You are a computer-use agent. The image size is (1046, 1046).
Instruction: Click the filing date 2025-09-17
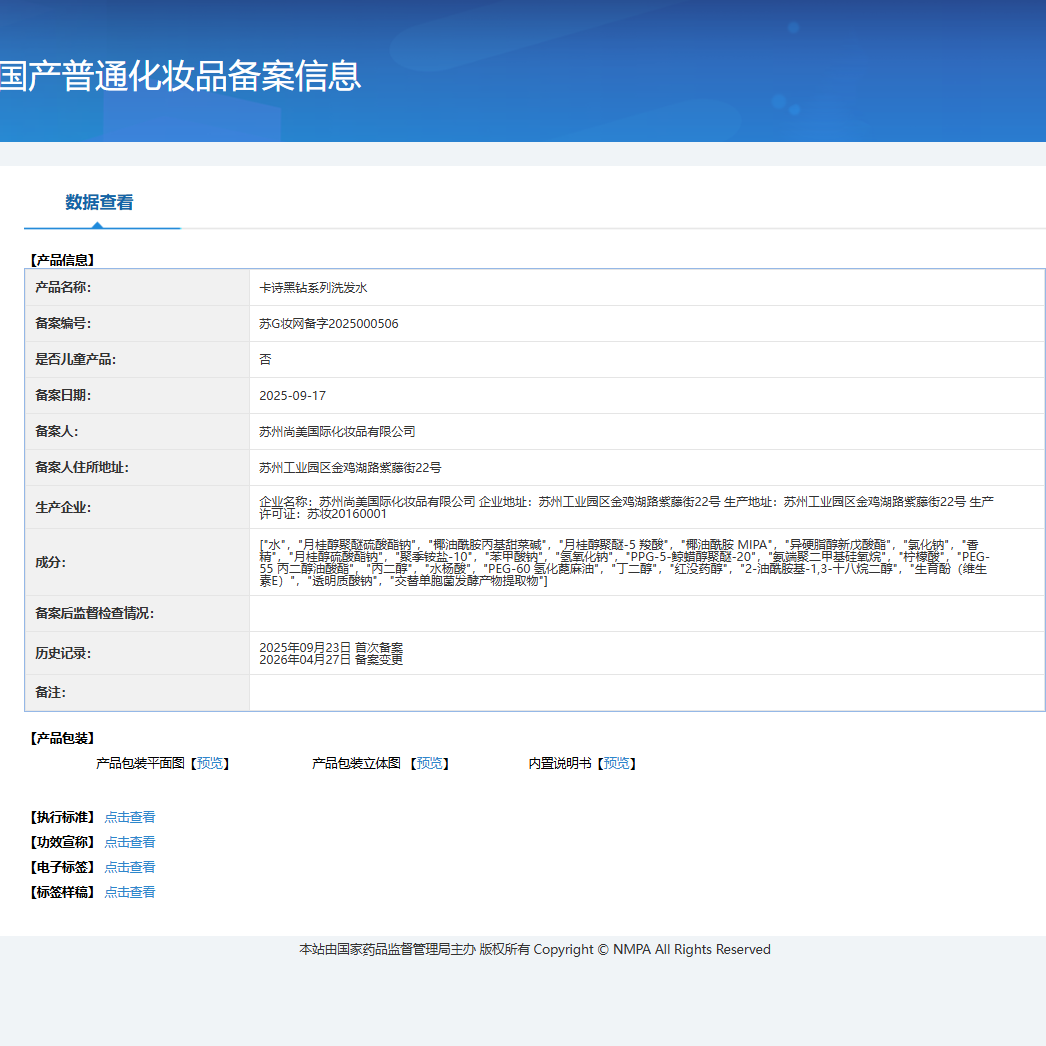(292, 396)
